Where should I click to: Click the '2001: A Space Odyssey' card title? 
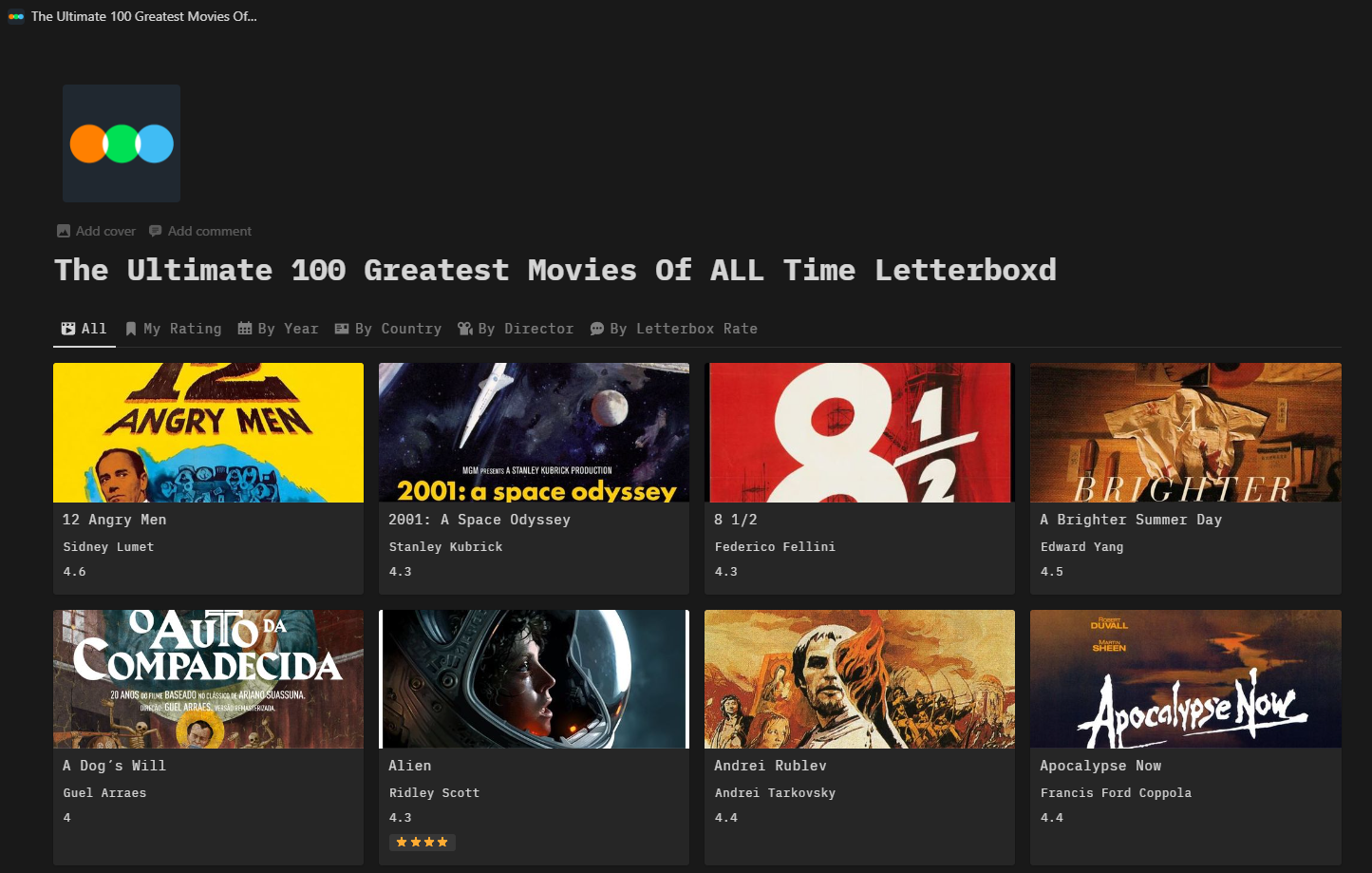pyautogui.click(x=479, y=520)
